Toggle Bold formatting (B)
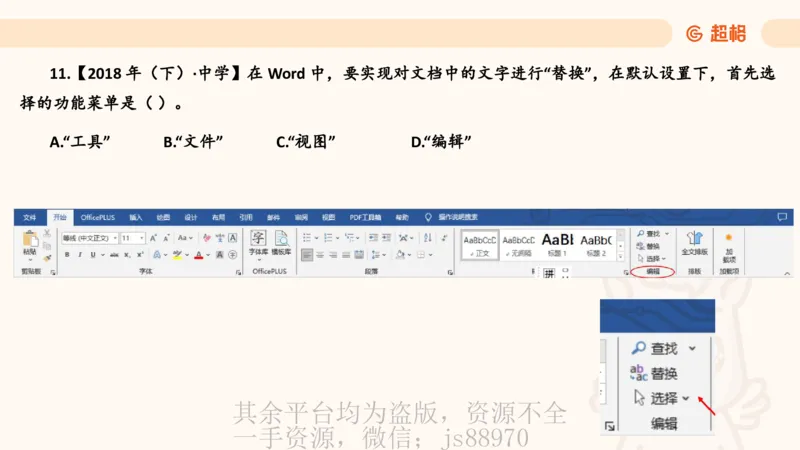The height and width of the screenshot is (450, 800). 67,255
